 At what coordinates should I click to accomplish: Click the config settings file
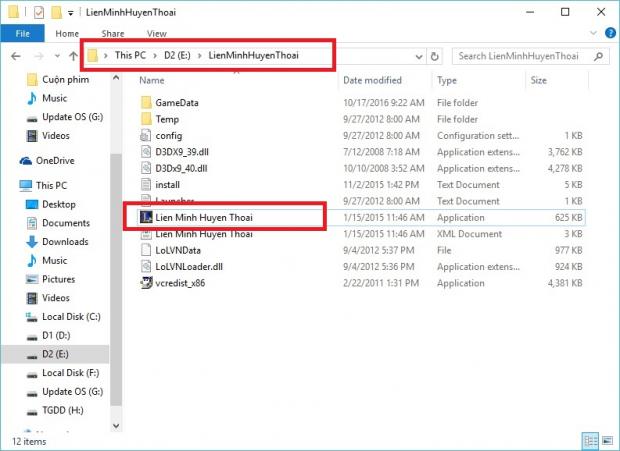point(167,135)
